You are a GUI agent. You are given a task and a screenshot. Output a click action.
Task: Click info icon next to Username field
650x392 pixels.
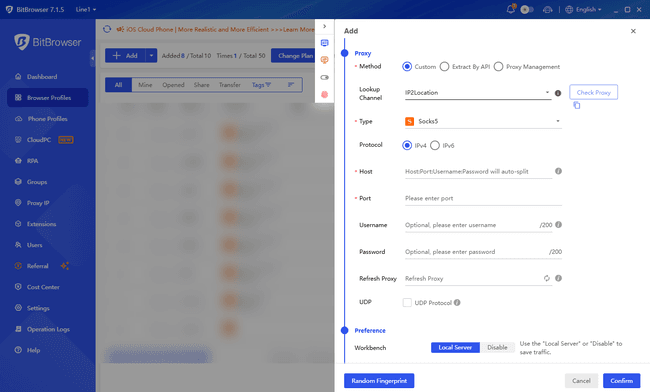pos(558,225)
